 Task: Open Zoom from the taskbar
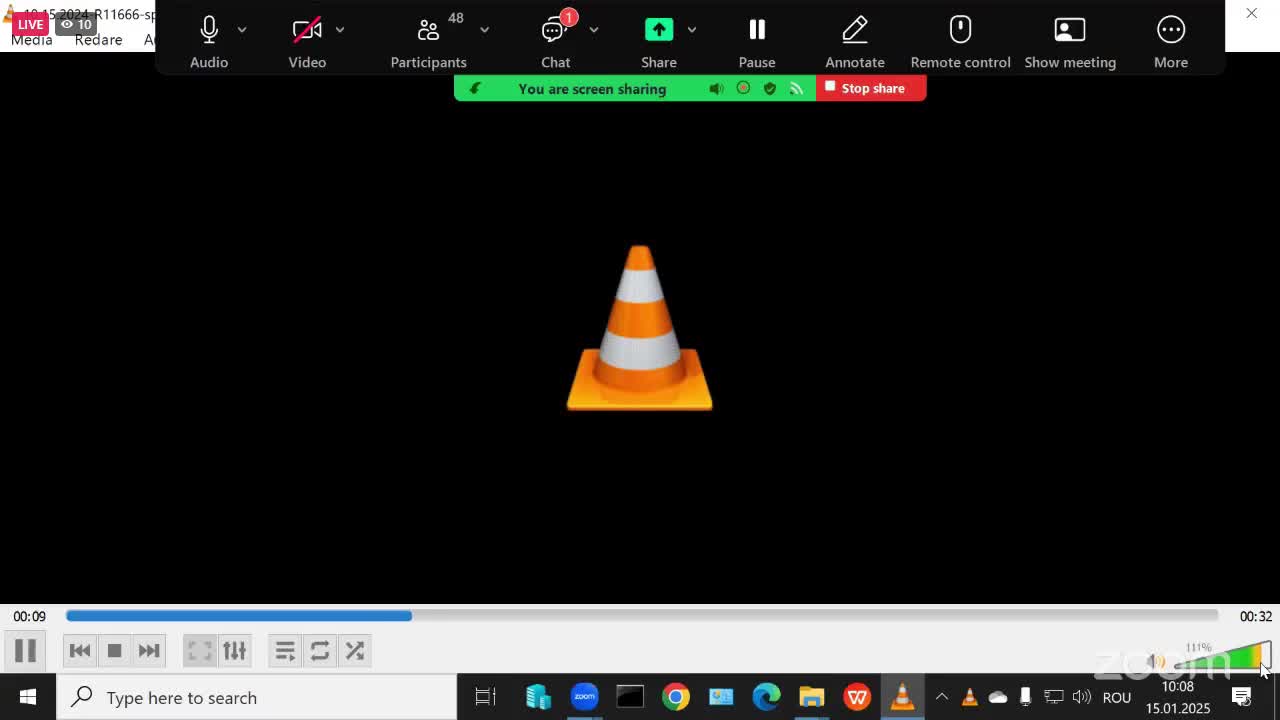tap(585, 697)
